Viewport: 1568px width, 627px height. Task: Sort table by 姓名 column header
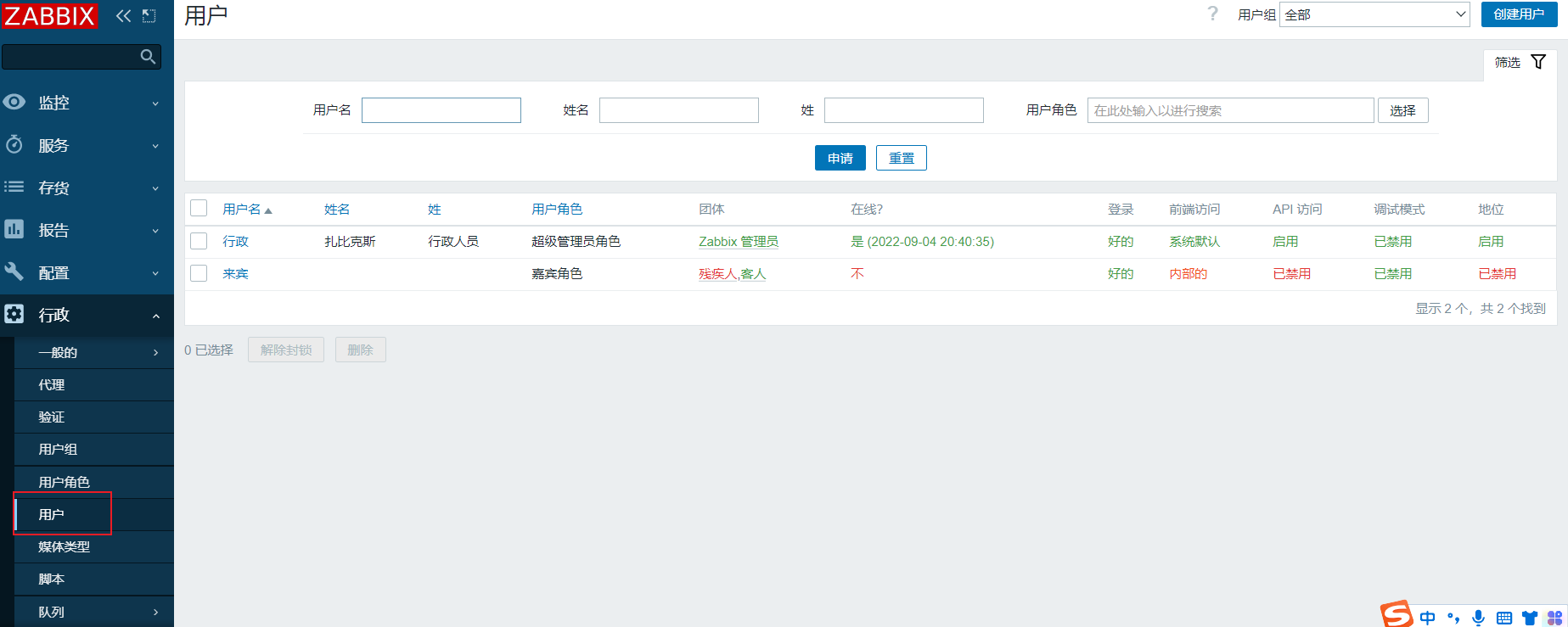coord(337,209)
